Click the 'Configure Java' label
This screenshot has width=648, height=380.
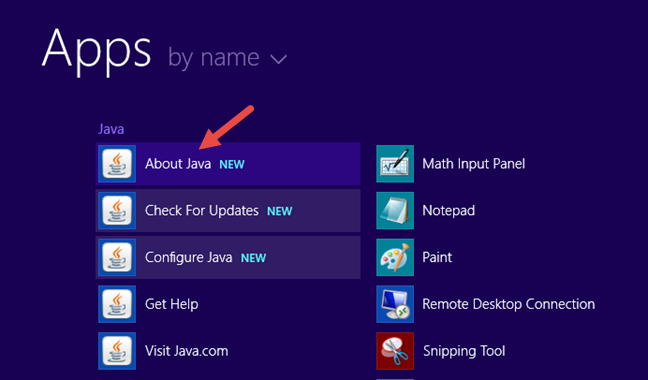click(188, 258)
